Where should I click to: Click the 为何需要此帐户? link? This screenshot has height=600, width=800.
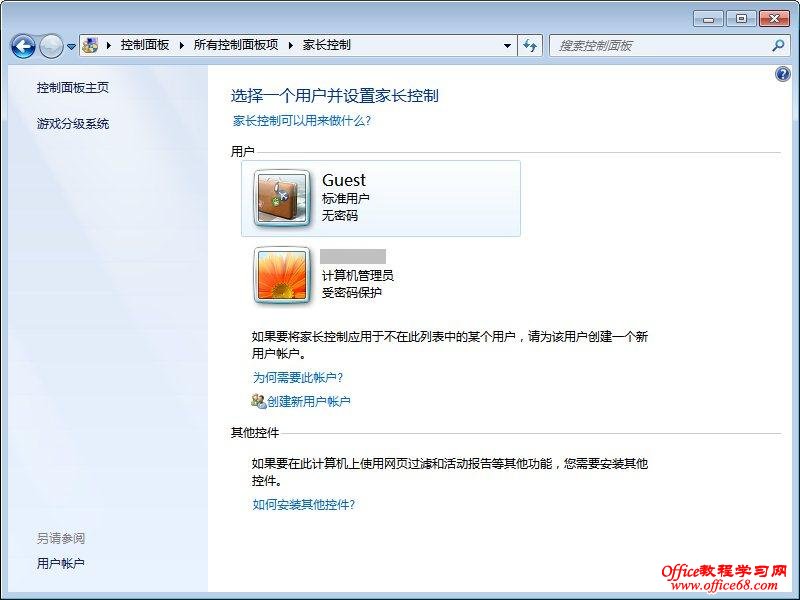click(298, 378)
